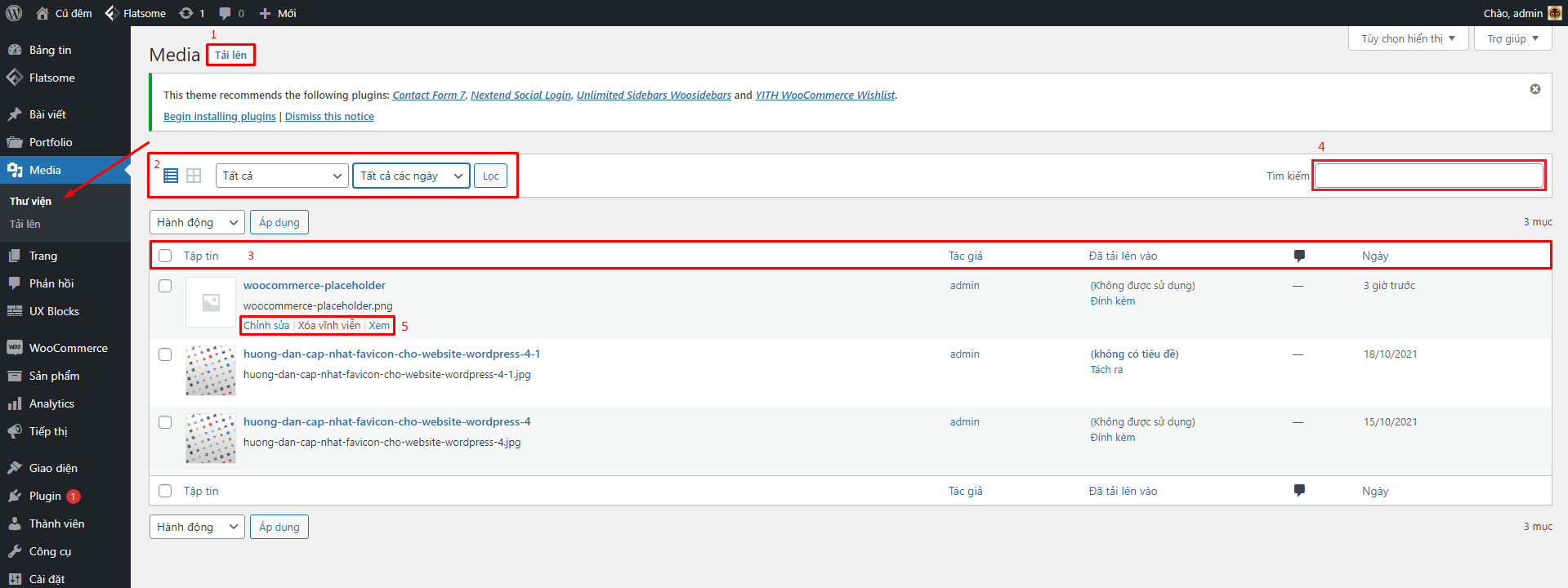Click Tải lên button next to Media
The width and height of the screenshot is (1568, 588).
coord(230,55)
